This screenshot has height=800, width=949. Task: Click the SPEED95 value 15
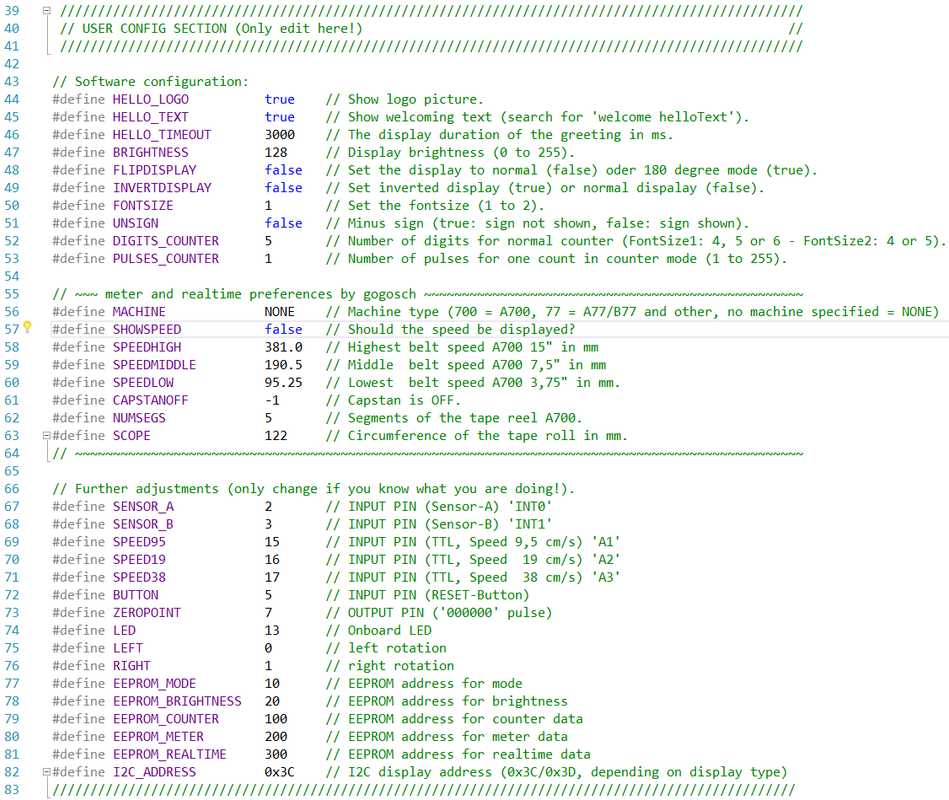[272, 542]
